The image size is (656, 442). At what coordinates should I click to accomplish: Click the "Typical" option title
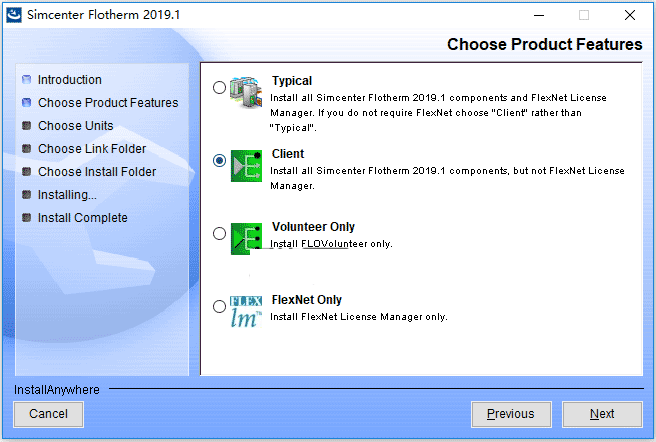point(292,81)
